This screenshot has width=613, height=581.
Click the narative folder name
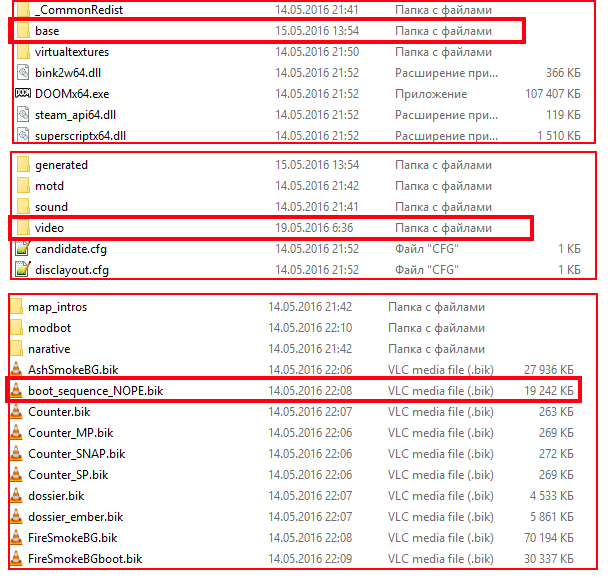pos(49,349)
